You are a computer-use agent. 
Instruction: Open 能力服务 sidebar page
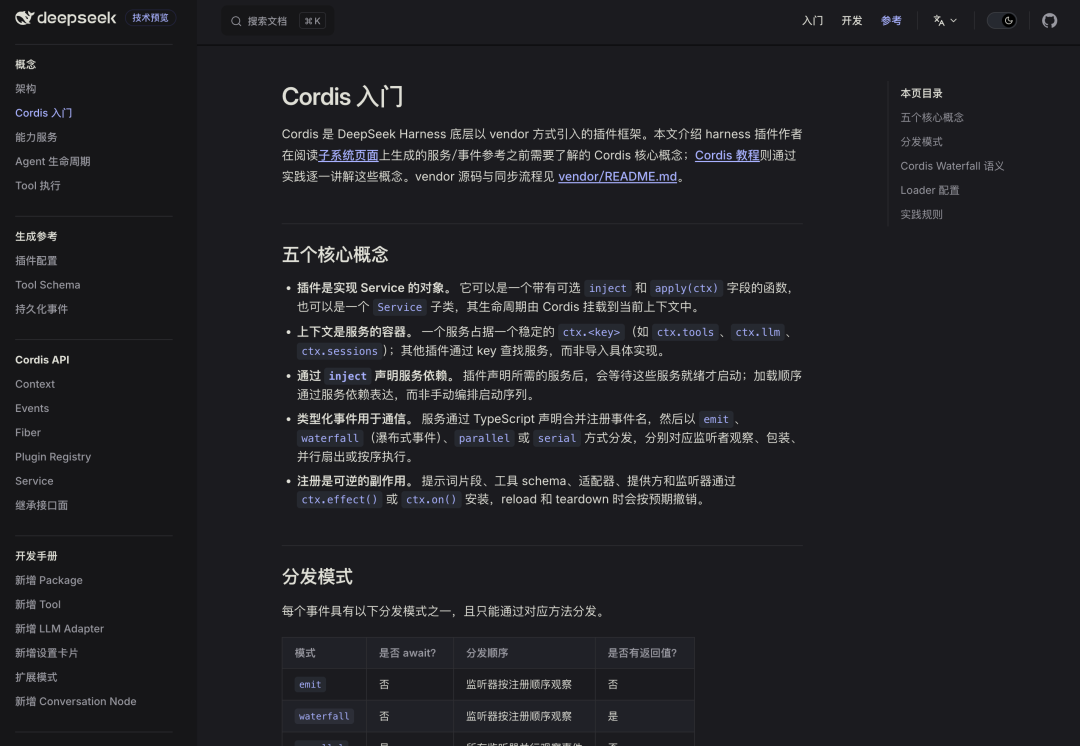[36, 137]
